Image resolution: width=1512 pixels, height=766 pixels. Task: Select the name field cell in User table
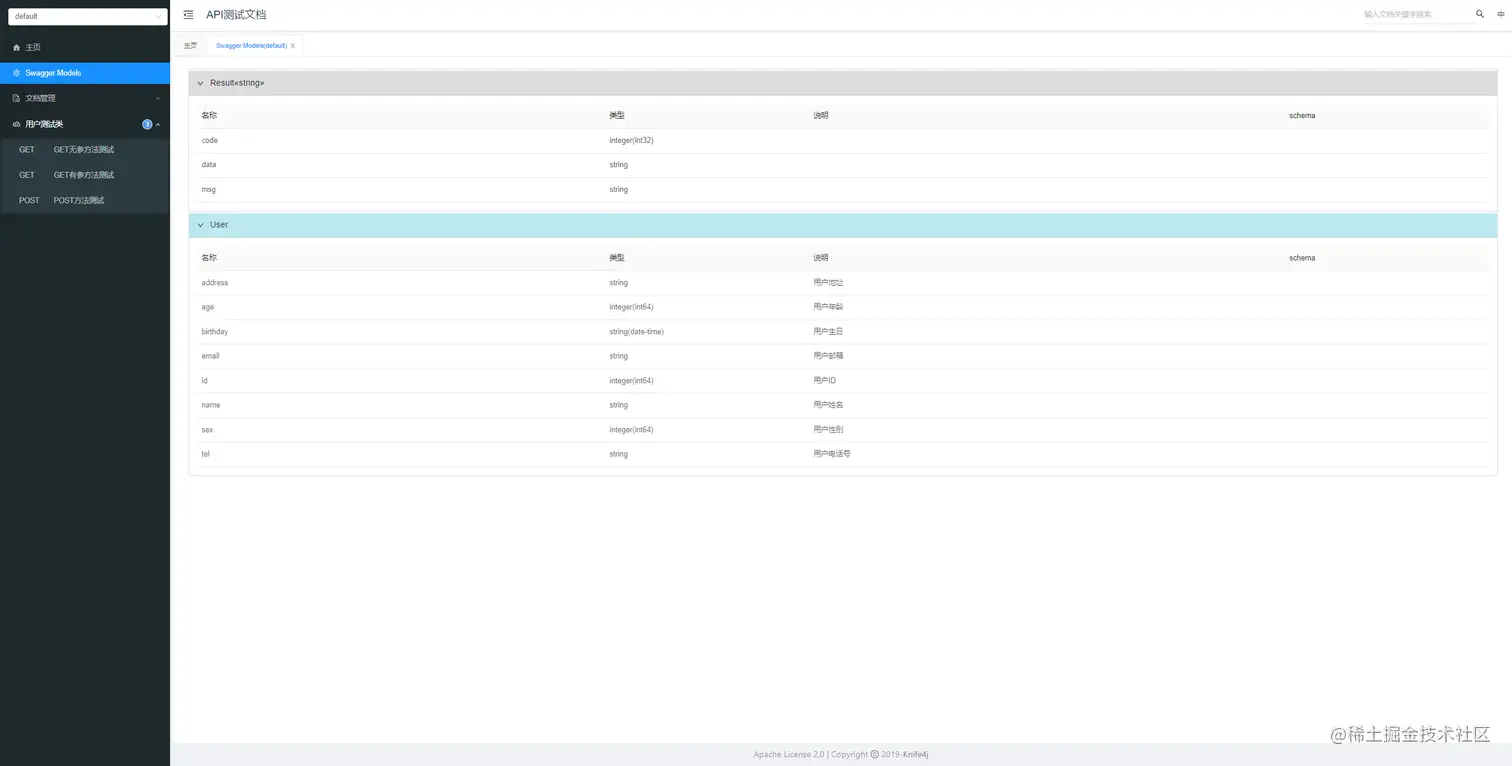tap(210, 405)
